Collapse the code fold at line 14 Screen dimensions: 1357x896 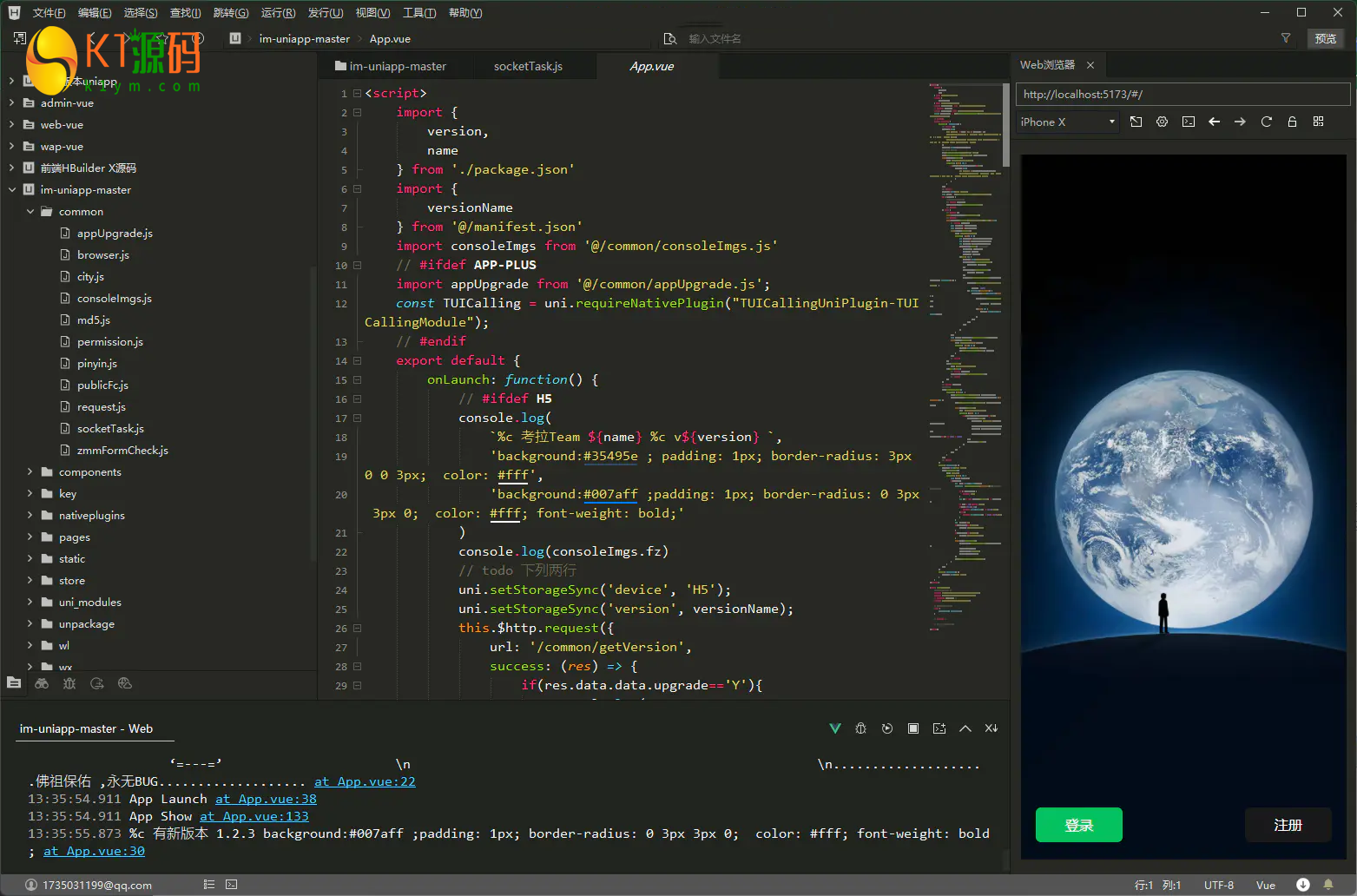(357, 361)
